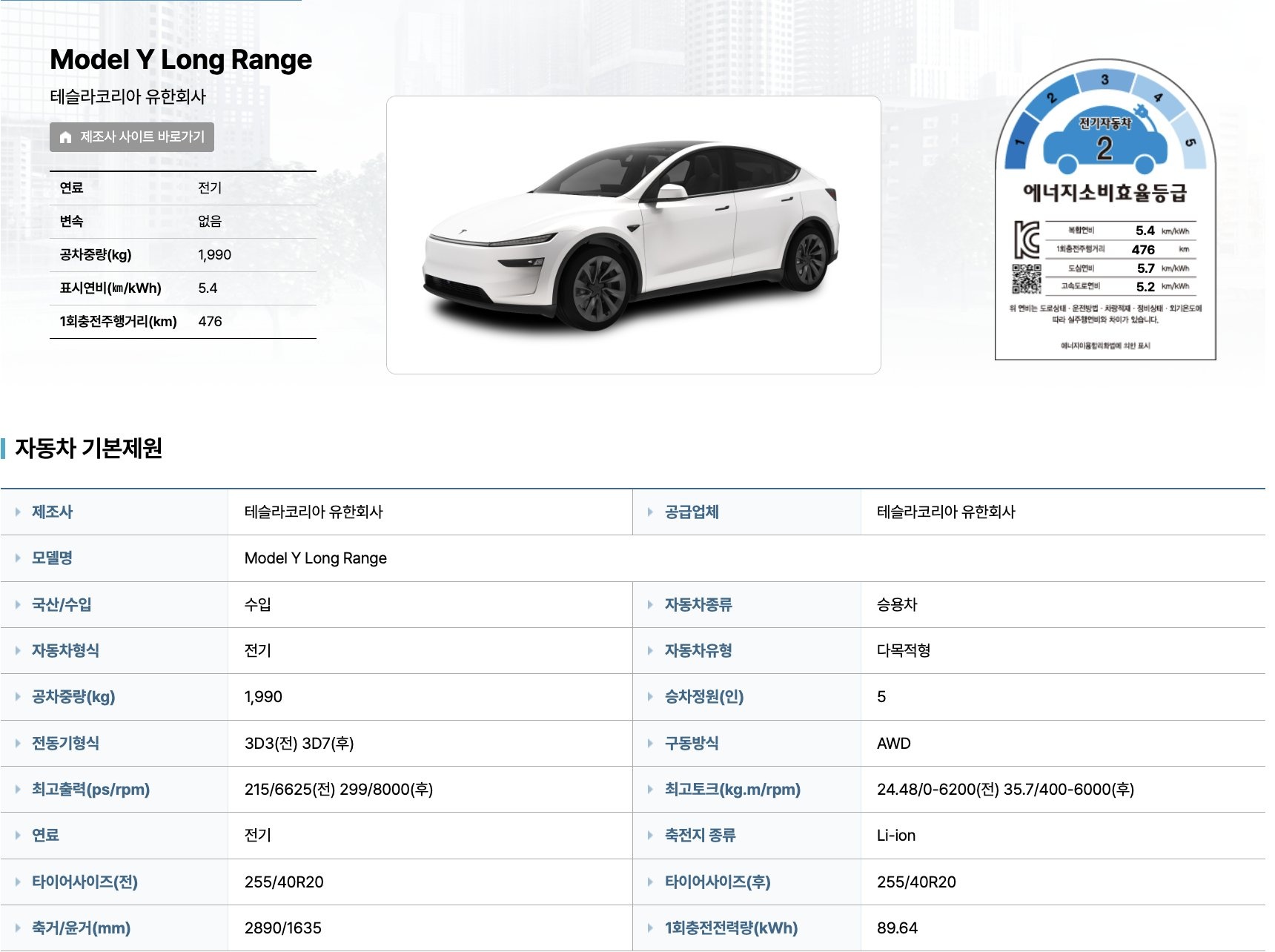
Task: Click the 자동차유형 value 다목적형
Action: 904,650
